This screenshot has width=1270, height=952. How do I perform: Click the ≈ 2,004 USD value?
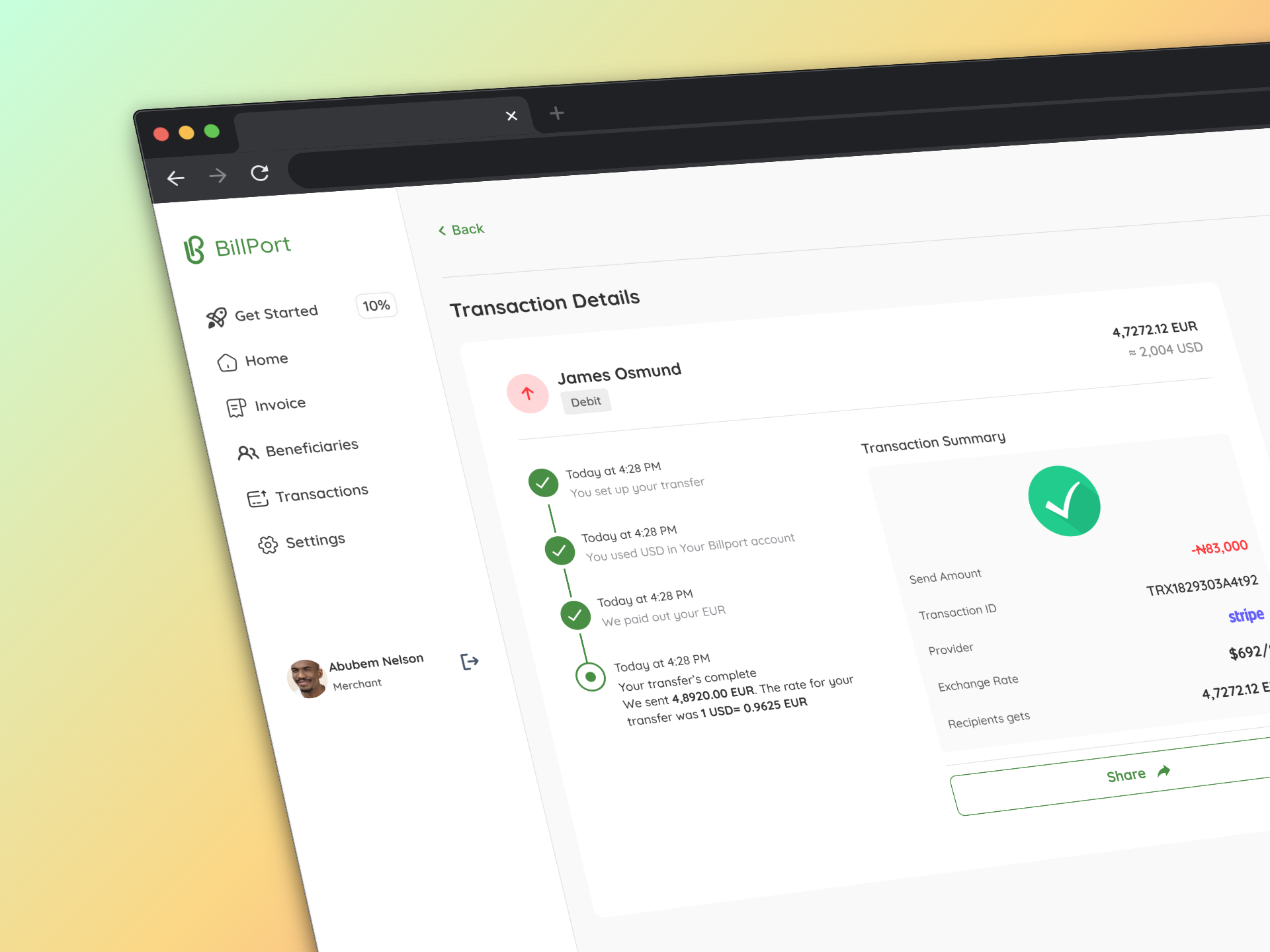1165,350
